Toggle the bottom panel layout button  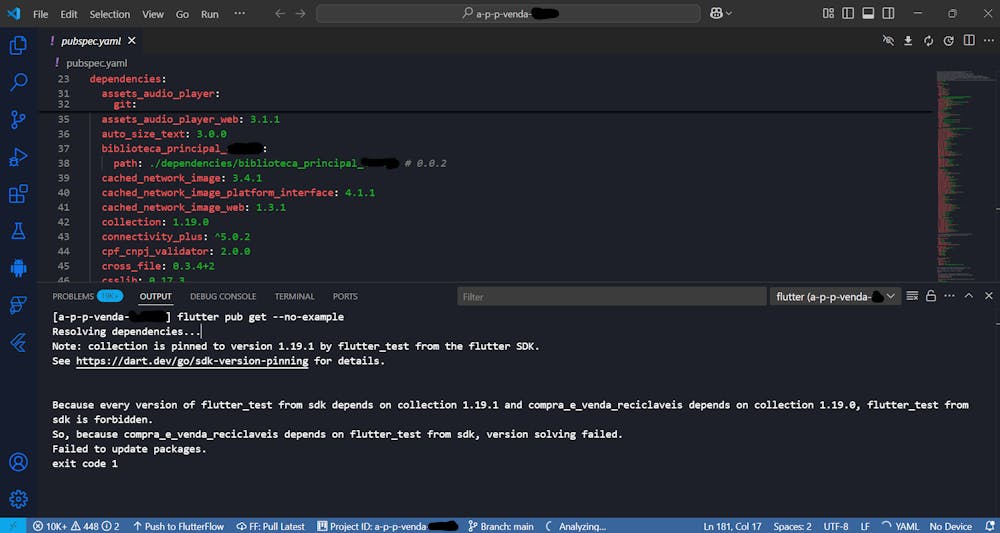(x=868, y=14)
